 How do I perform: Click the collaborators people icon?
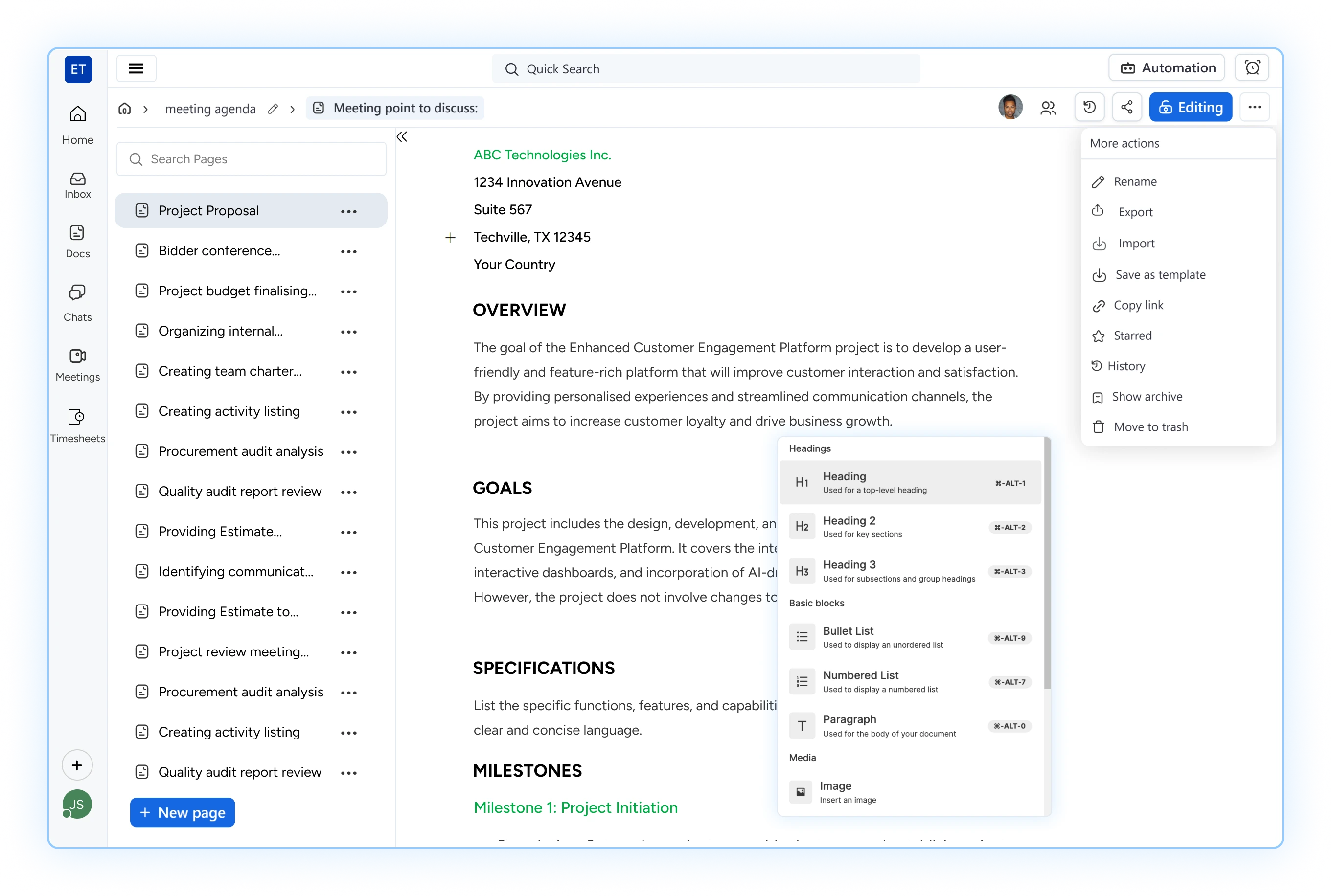coord(1048,108)
